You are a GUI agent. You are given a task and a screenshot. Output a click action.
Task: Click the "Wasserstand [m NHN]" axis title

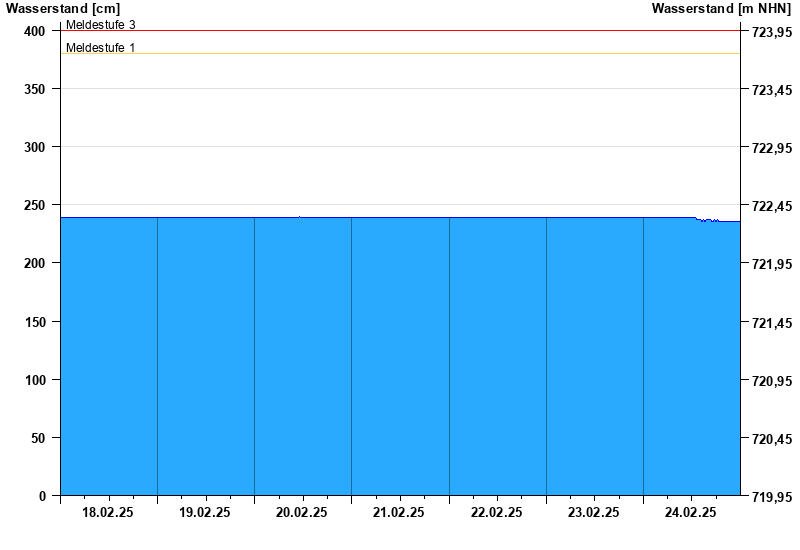click(721, 8)
